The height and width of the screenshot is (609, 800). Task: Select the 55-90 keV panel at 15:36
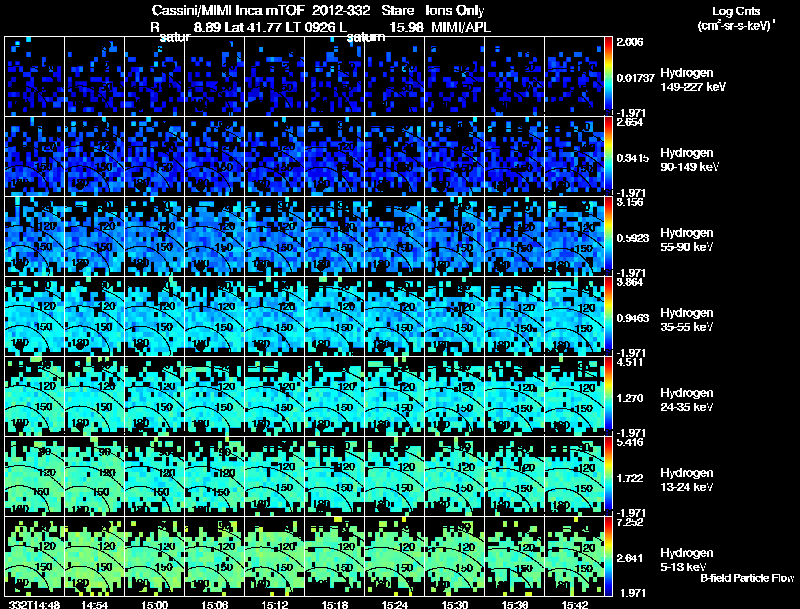coord(514,236)
